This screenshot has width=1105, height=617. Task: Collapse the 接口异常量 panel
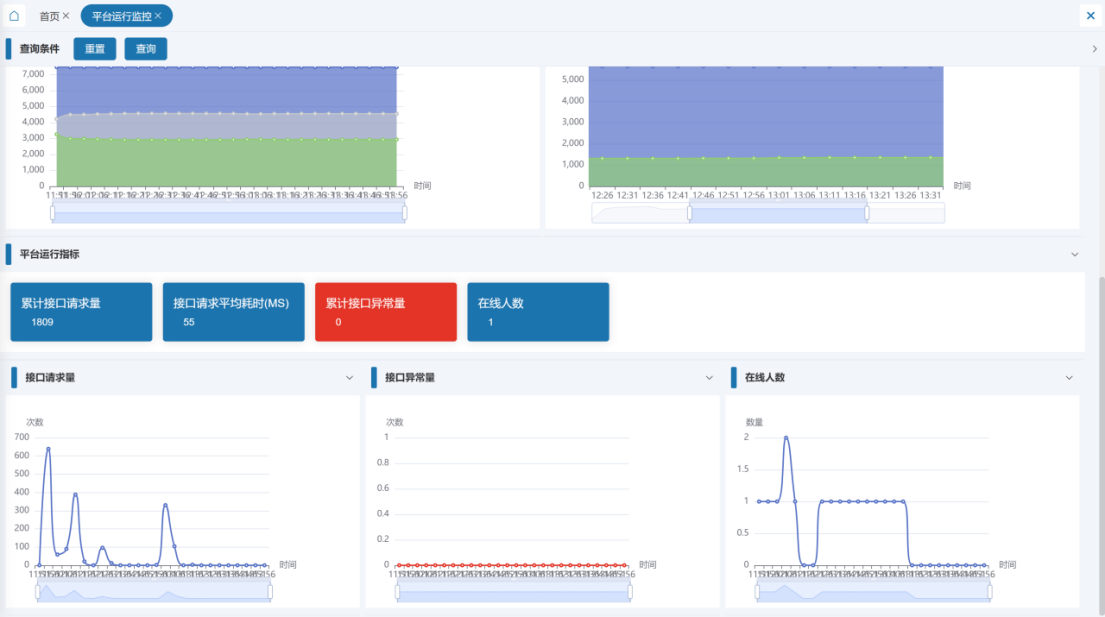pos(709,378)
